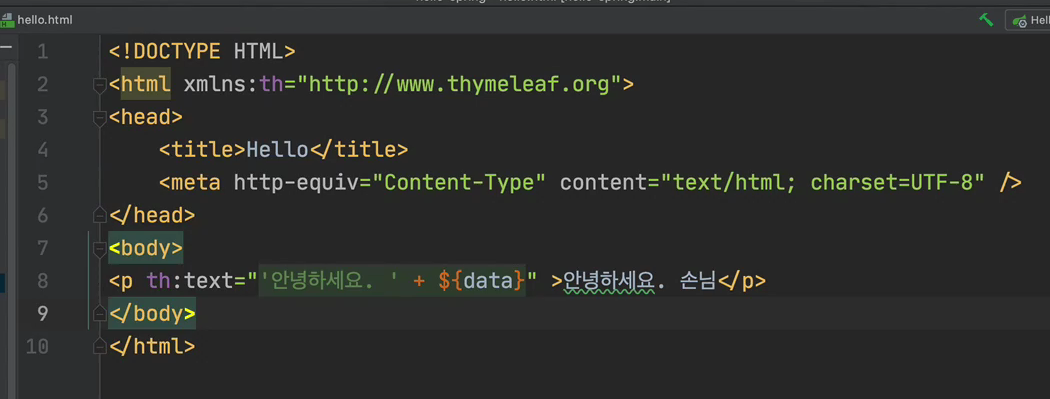Viewport: 1050px width, 399px height.
Task: Place the cursor in the <!DOCTYPE HTML> declaration
Action: tap(202, 52)
